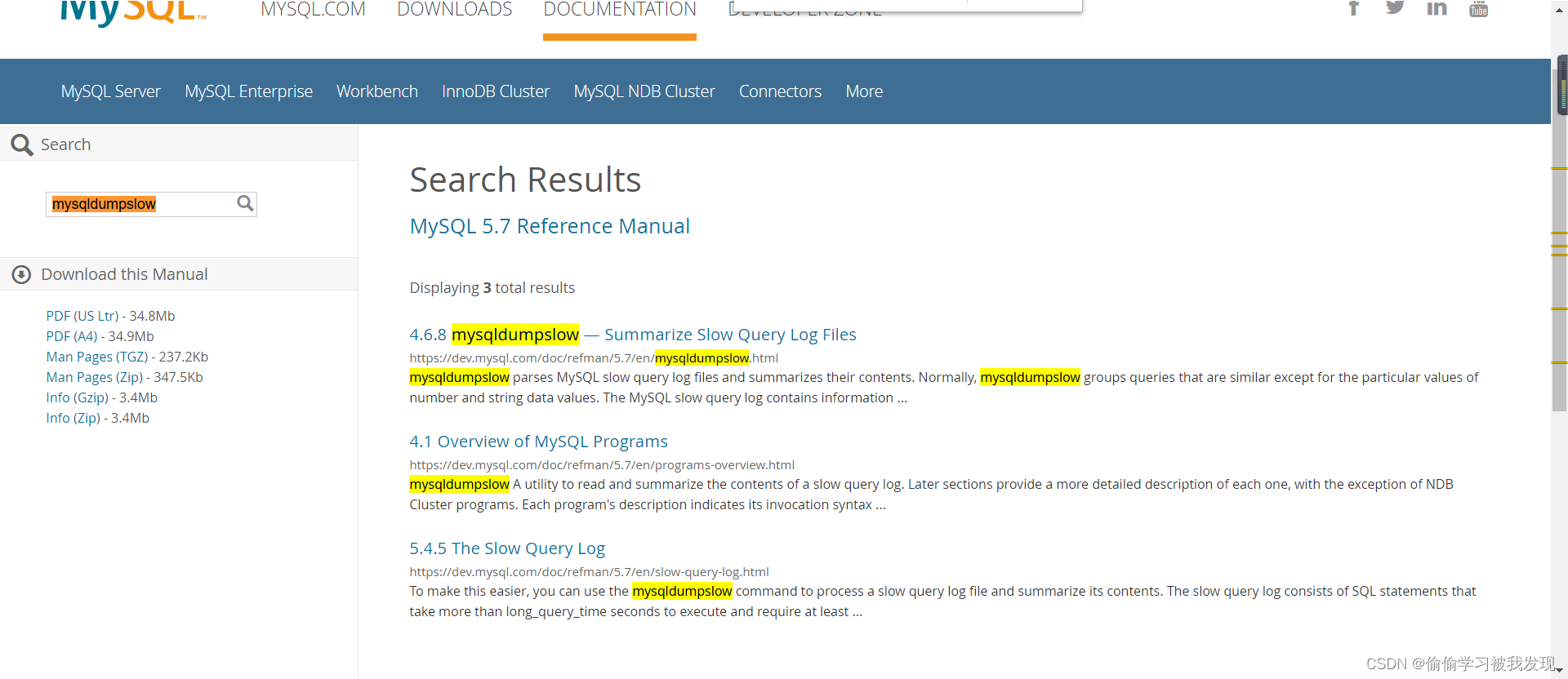
Task: Click the programs-overview.html result URL
Action: pyautogui.click(x=602, y=464)
